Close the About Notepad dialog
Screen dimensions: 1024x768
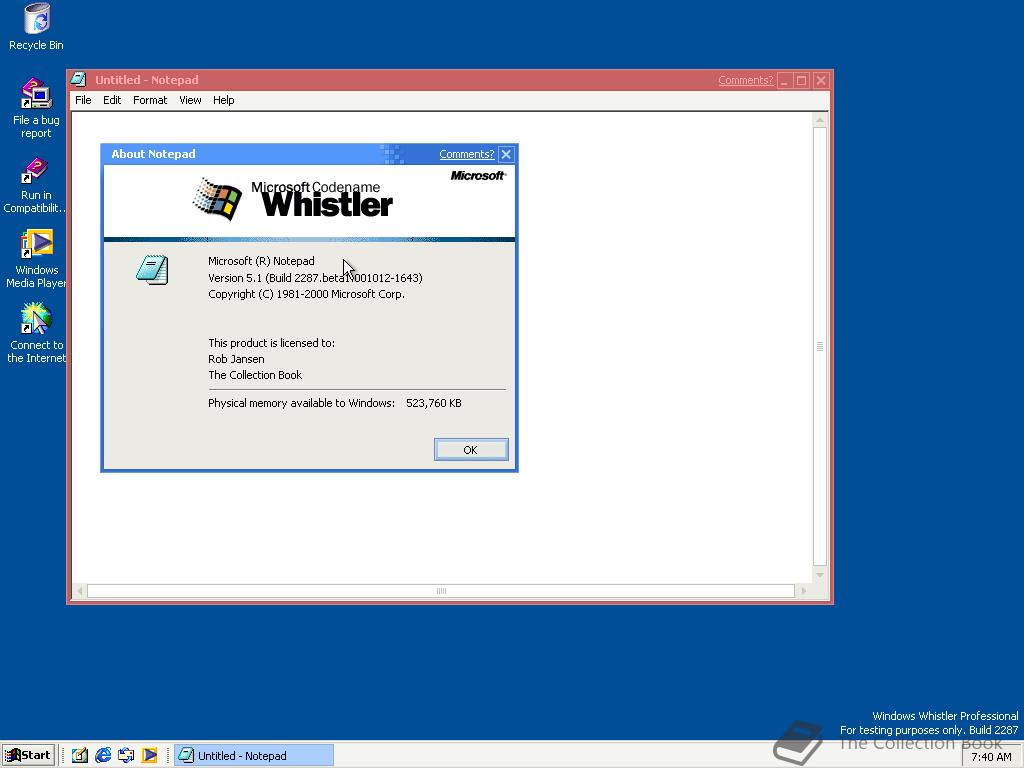(506, 154)
